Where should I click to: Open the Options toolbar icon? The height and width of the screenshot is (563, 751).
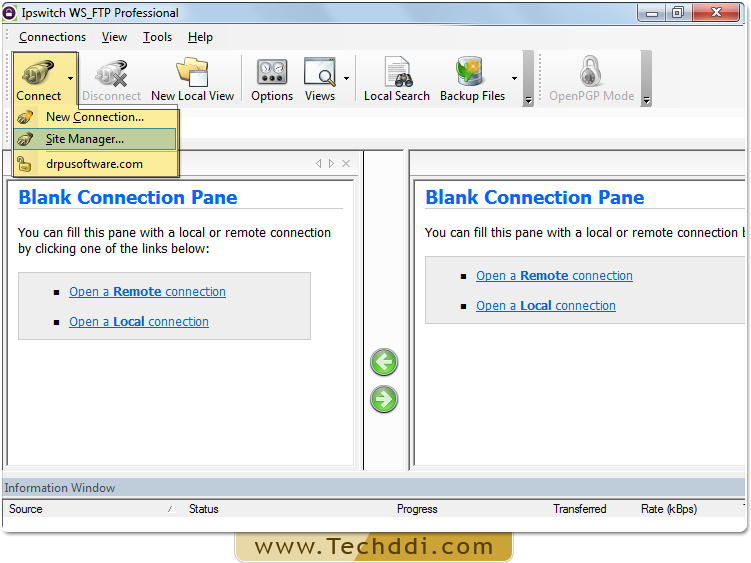point(272,77)
